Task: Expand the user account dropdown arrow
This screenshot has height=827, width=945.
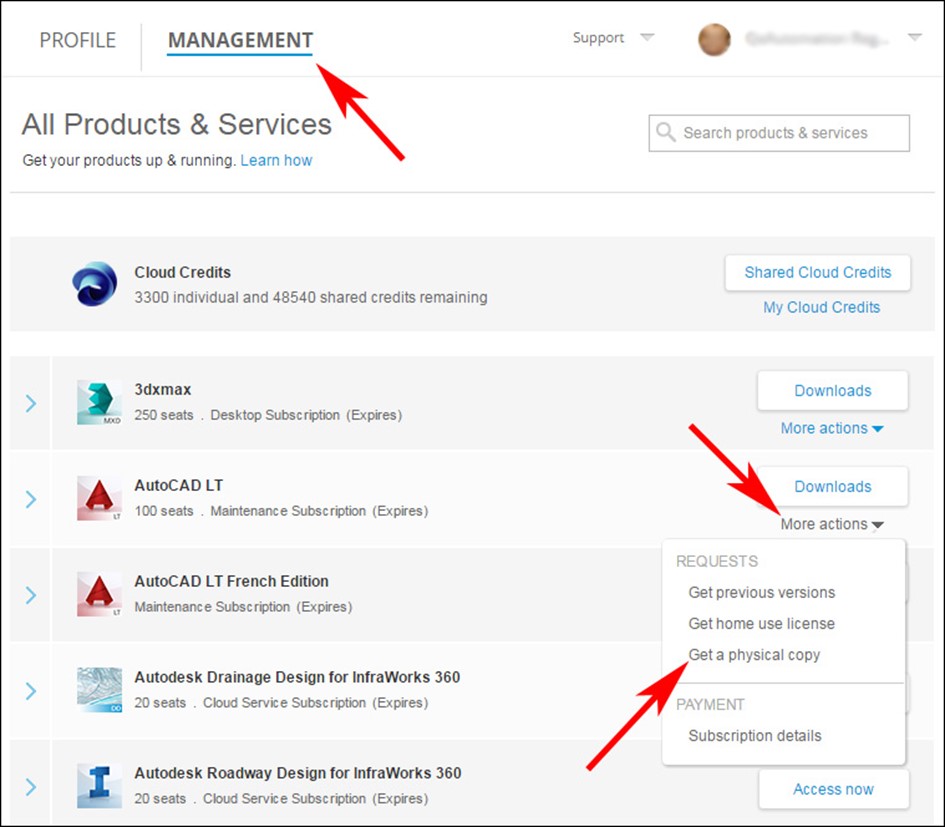Action: 914,37
